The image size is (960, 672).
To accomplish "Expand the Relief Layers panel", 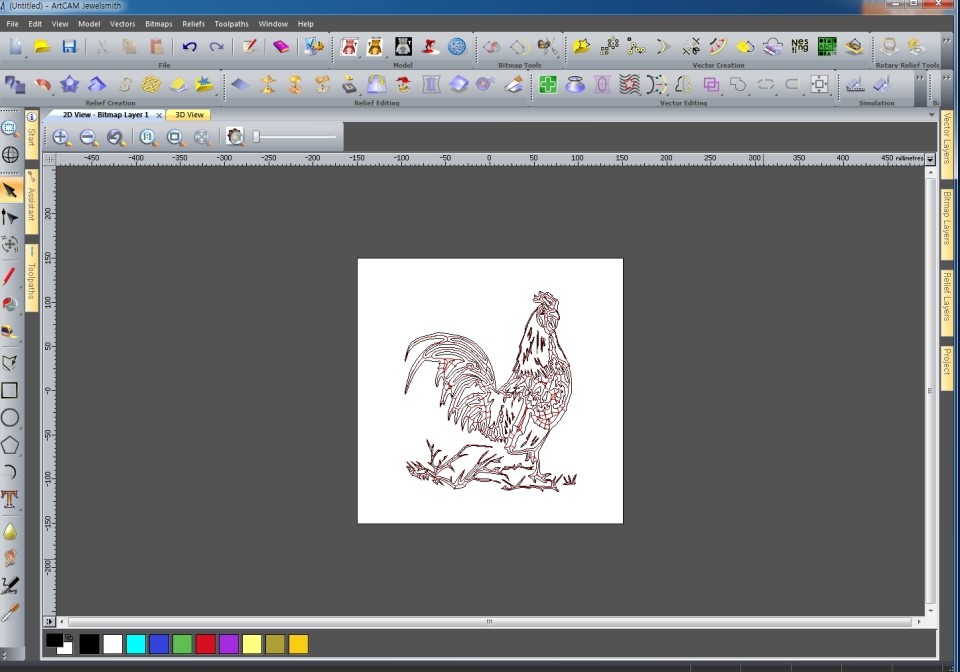I will 947,301.
